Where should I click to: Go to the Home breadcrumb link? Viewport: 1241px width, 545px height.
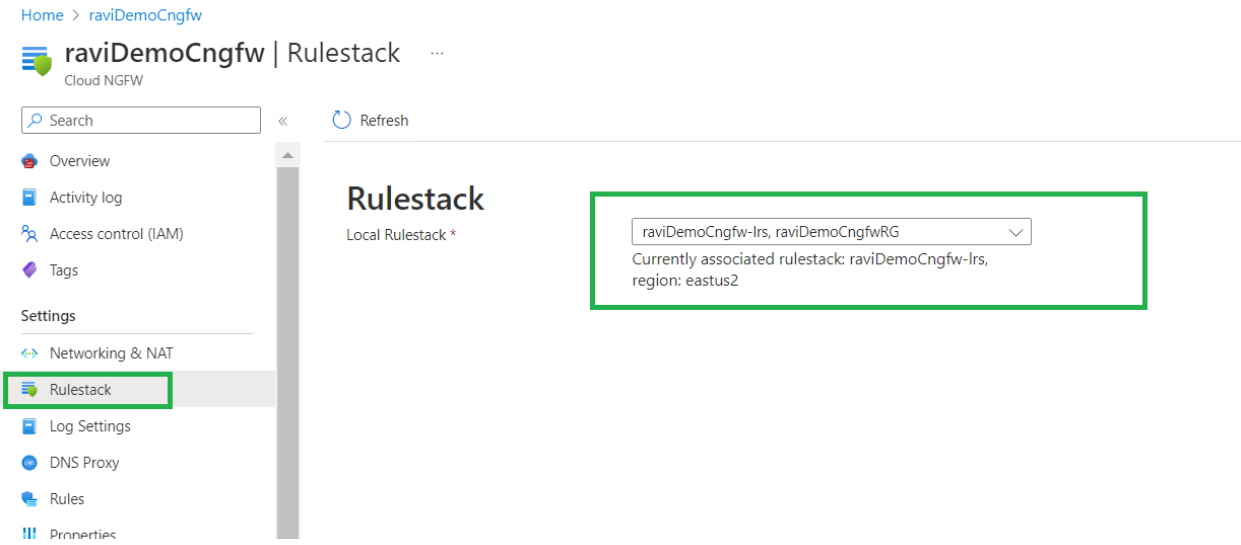click(41, 15)
